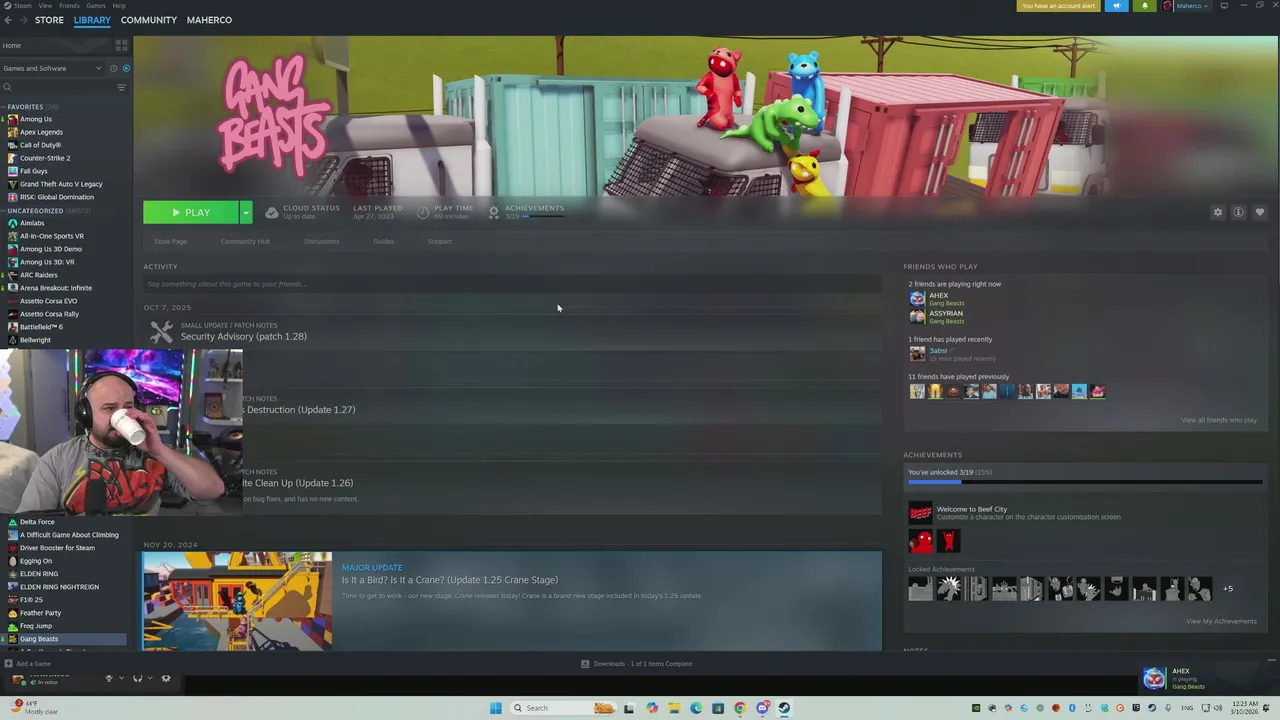Collapse the Favorites category
1280x720 pixels.
4,107
